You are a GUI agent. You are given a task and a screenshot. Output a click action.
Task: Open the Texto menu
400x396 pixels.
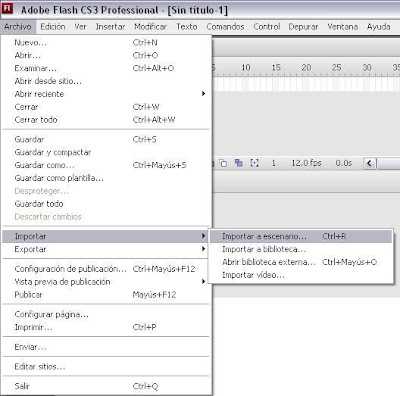[187, 26]
